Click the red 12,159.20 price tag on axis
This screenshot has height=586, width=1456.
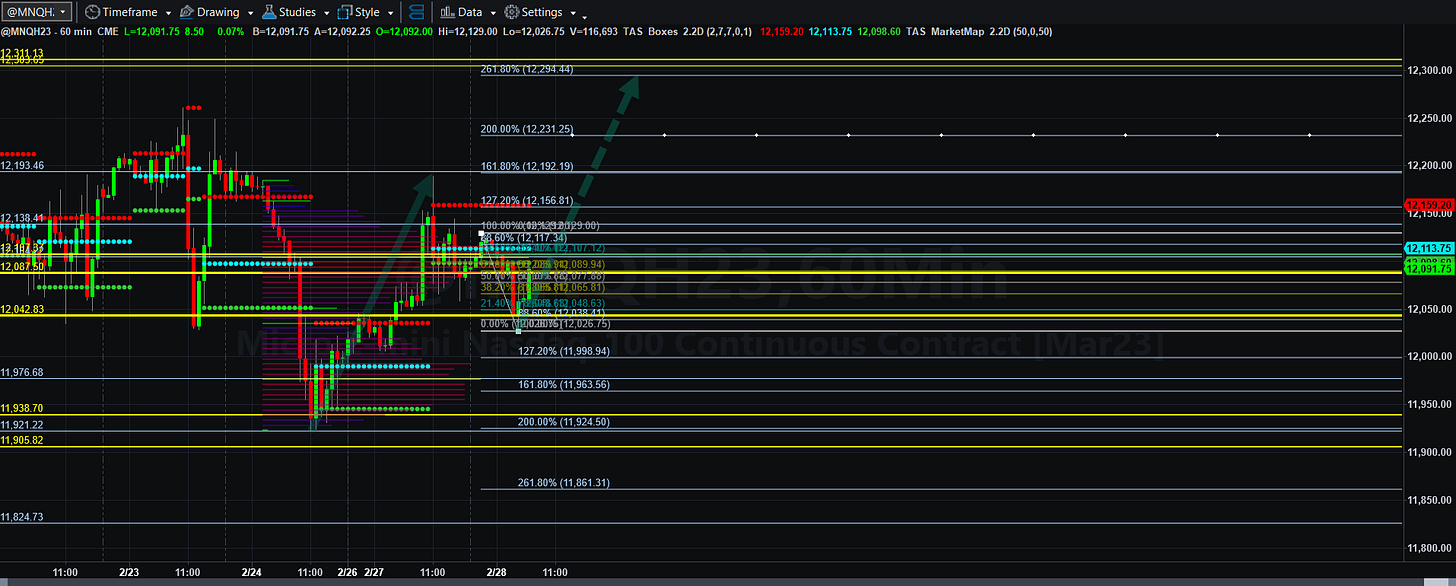1429,204
